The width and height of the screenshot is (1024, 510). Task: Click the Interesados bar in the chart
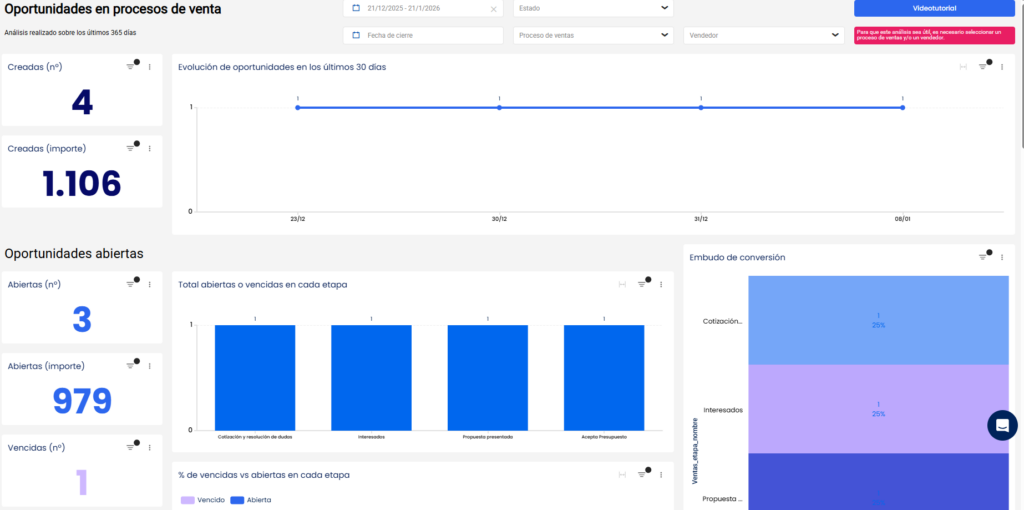tap(371, 376)
